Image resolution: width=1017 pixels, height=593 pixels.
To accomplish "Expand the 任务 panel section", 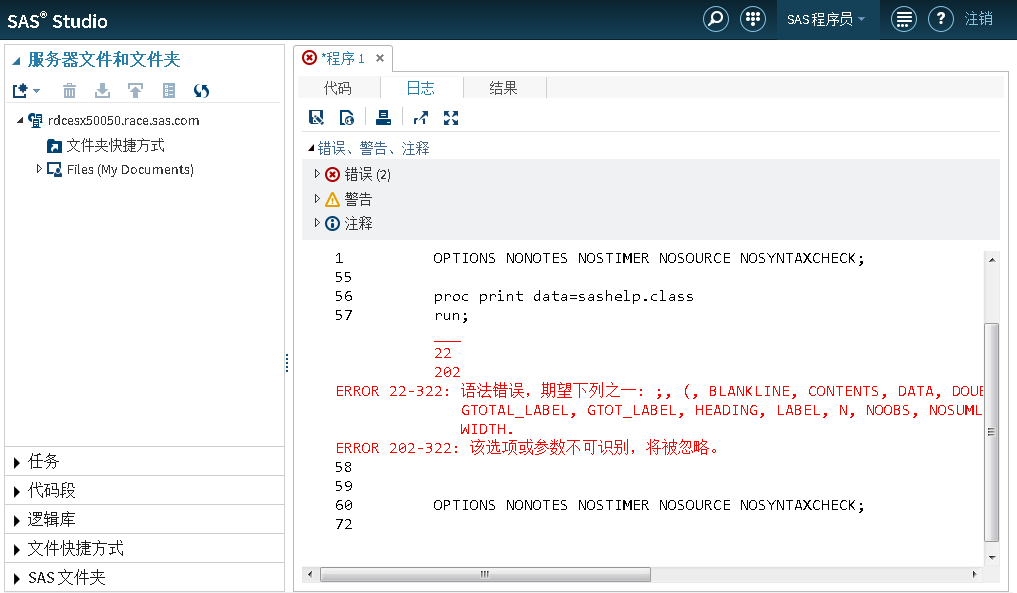I will tap(17, 462).
